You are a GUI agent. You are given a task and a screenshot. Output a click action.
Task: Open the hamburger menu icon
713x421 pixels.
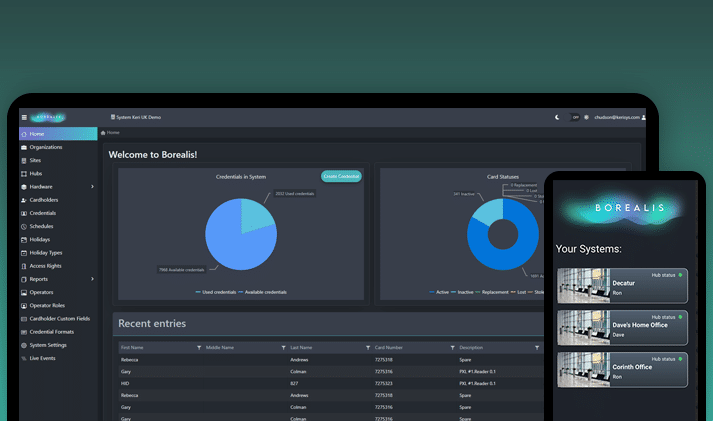tap(24, 117)
